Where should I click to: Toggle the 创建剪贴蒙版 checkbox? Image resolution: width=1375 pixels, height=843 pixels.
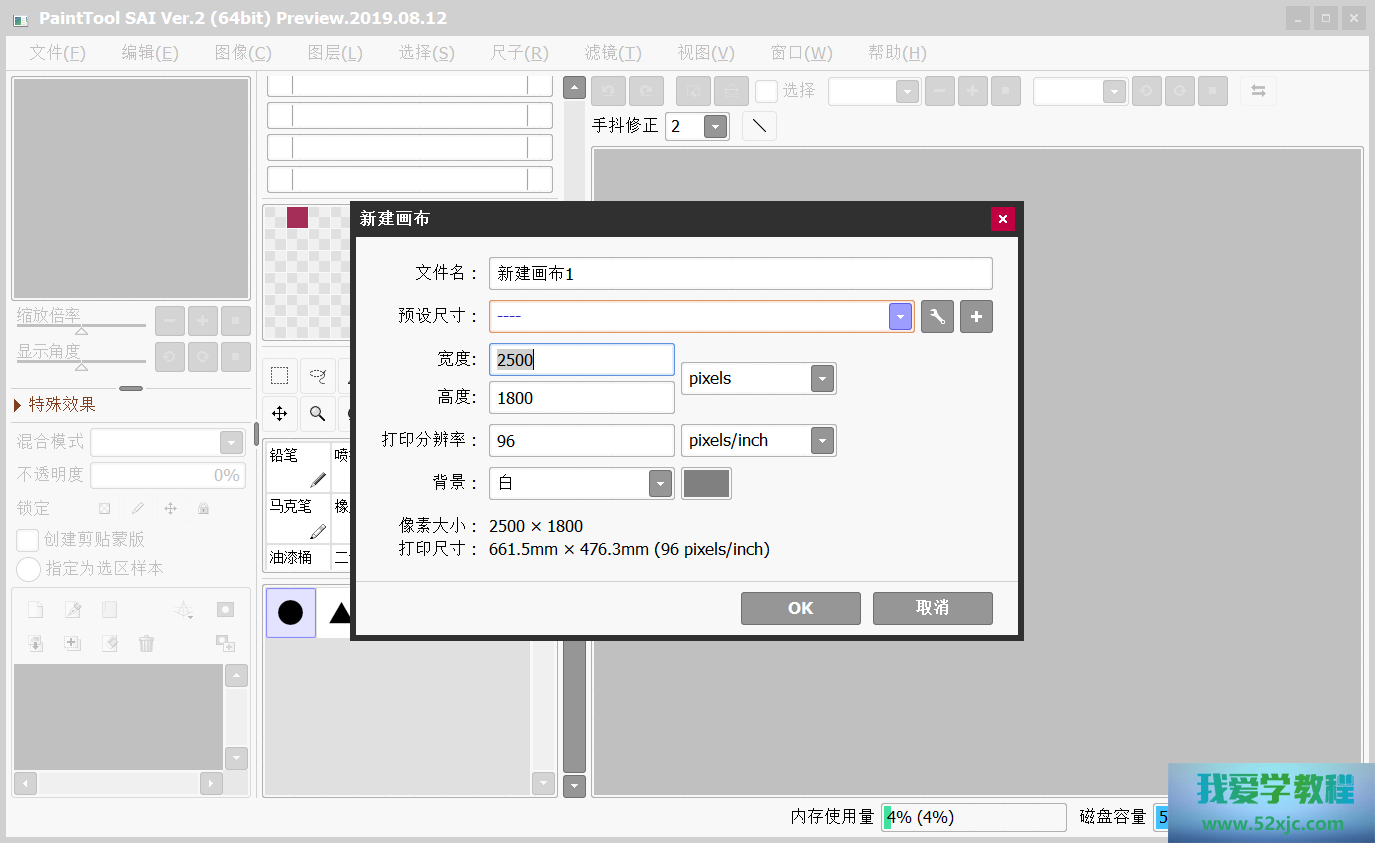(28, 540)
